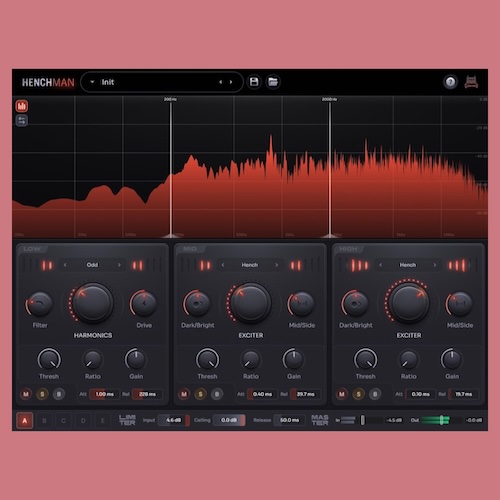Select the previous Low band harmonics type before Odd
Image resolution: width=500 pixels, height=500 pixels.
65,265
